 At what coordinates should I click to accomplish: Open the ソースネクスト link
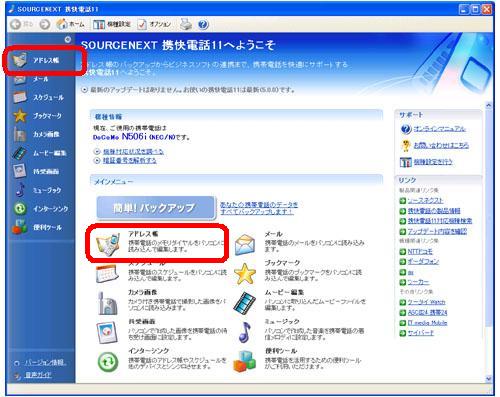click(425, 201)
